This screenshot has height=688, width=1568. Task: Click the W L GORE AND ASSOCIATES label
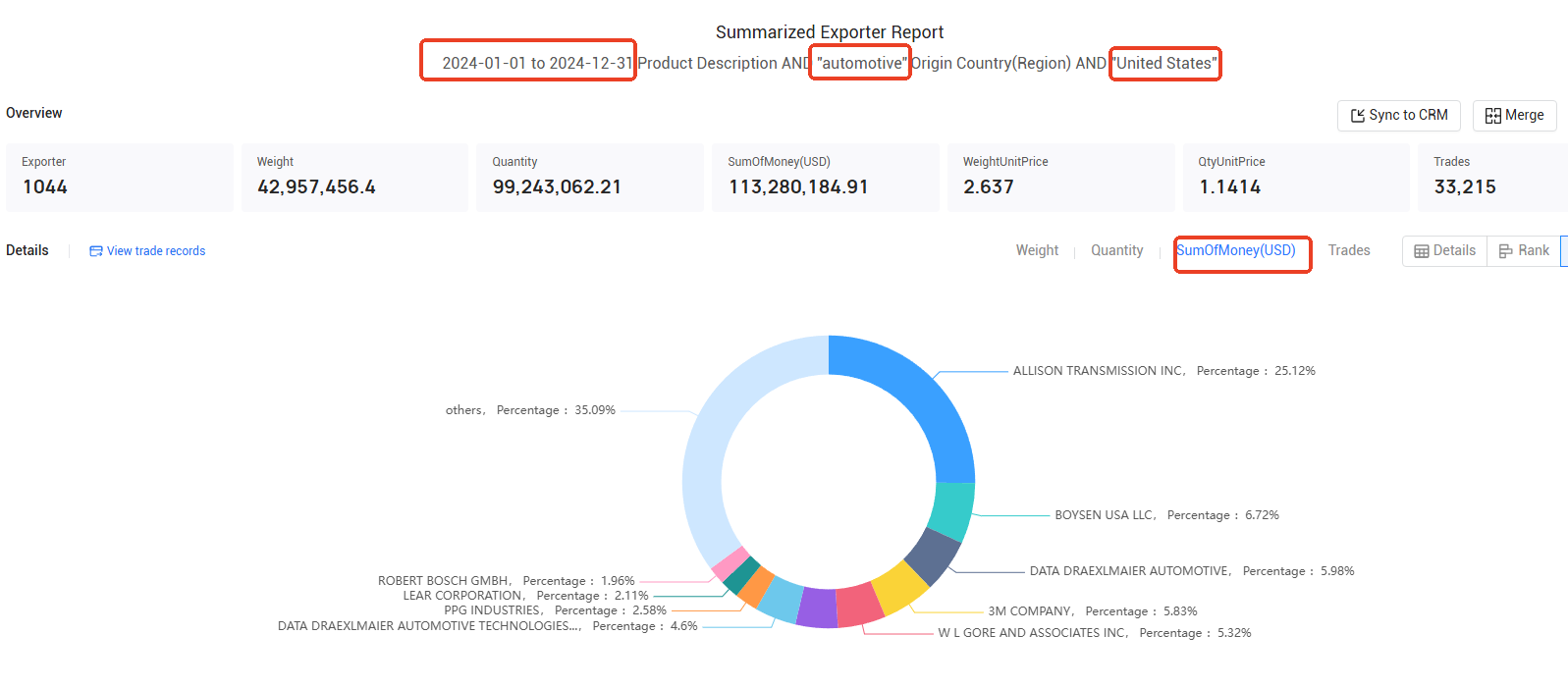1095,633
